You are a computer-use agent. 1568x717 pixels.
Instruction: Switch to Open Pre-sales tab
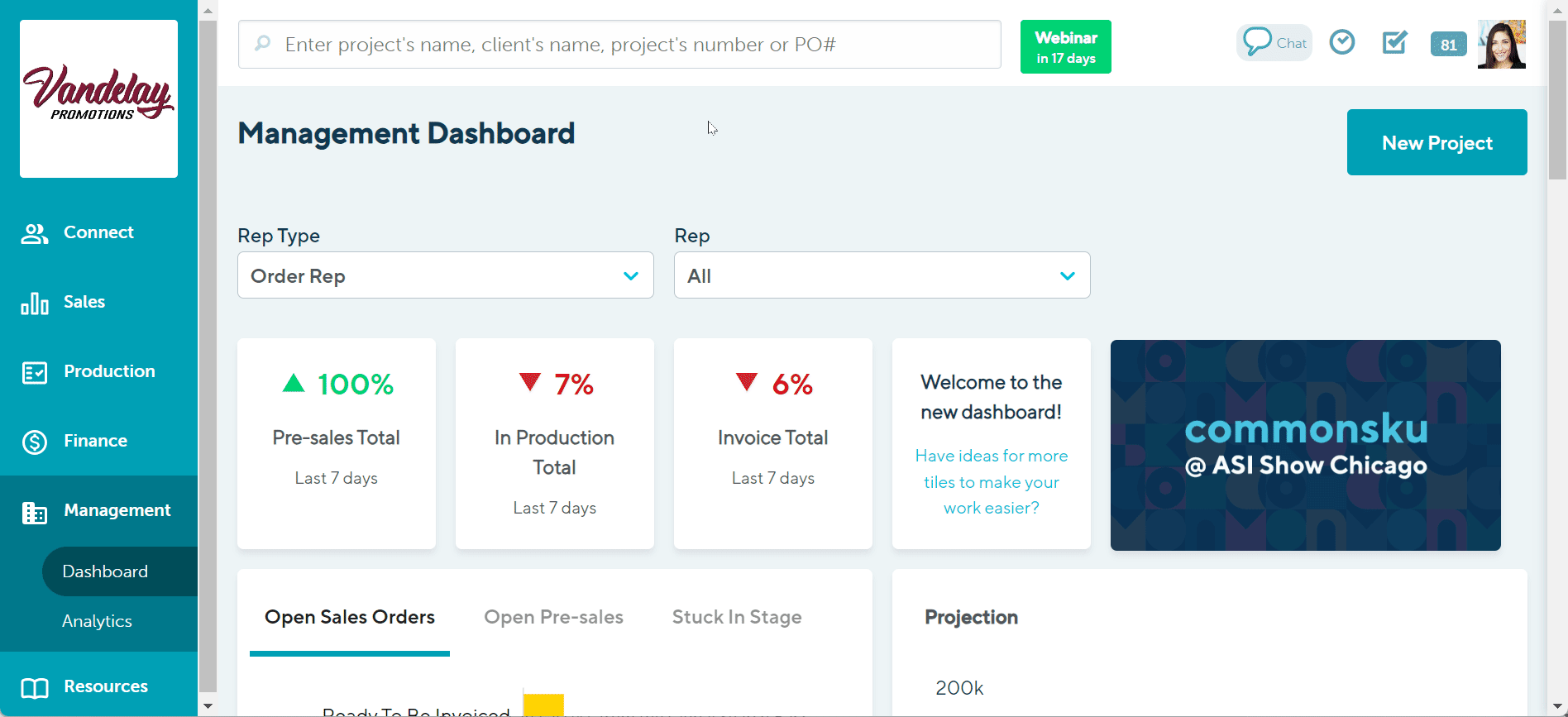click(x=553, y=617)
